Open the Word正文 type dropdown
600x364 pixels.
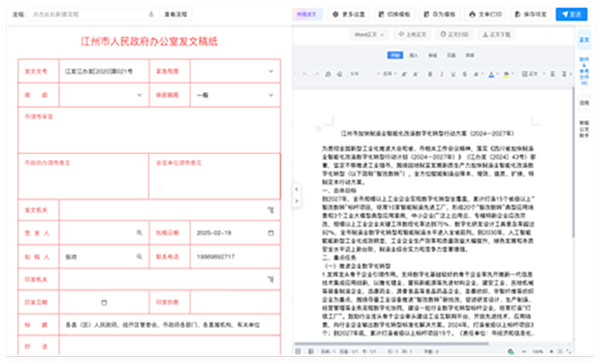(x=369, y=34)
